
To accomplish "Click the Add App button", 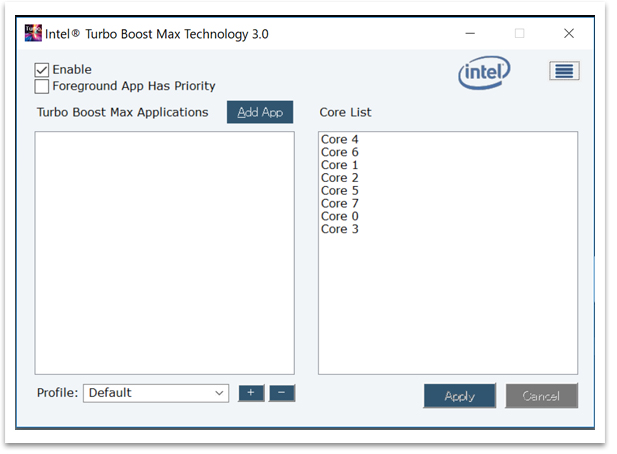I will [260, 112].
